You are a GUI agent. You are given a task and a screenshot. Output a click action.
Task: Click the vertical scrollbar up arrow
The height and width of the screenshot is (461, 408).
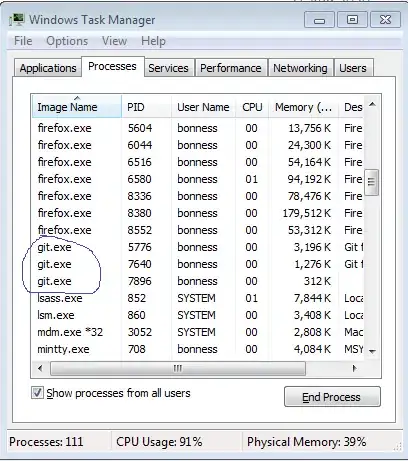pos(372,104)
